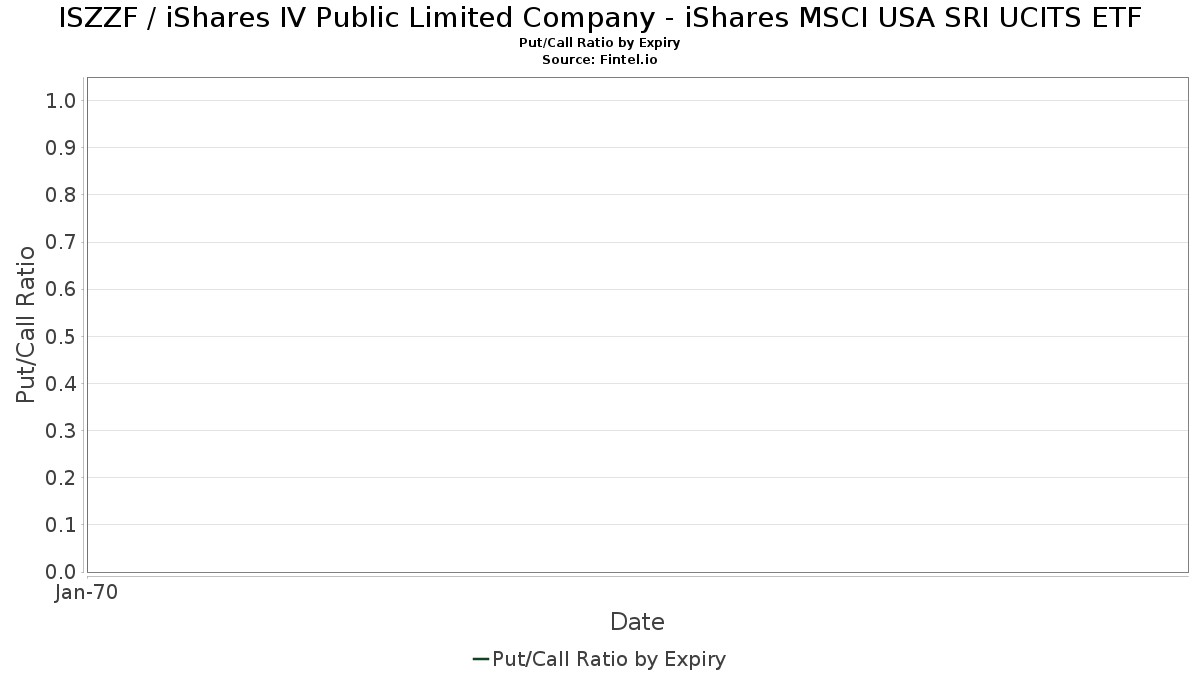The height and width of the screenshot is (675, 1200).
Task: Click the Jan-70 x-axis tick label
Action: 87,593
